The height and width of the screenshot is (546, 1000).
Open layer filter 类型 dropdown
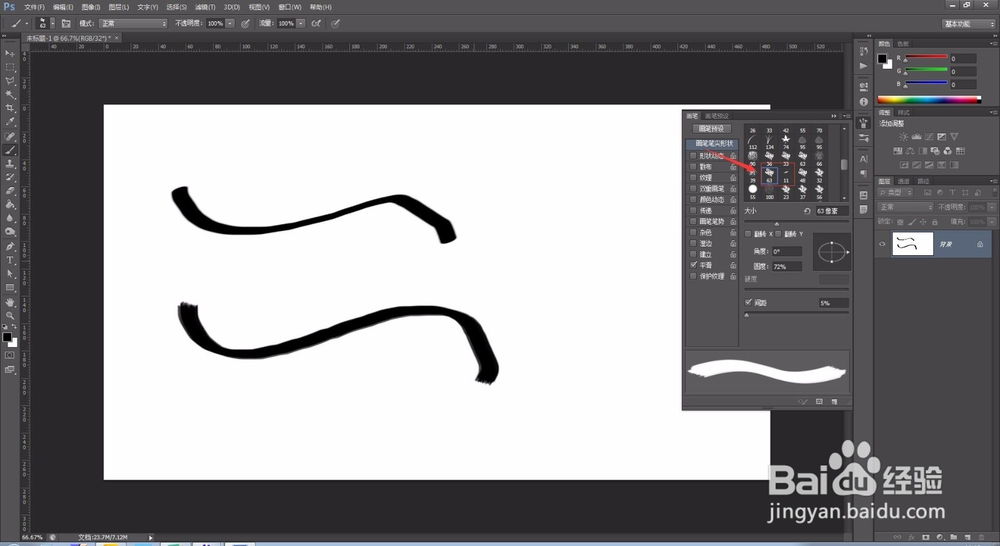tap(897, 193)
